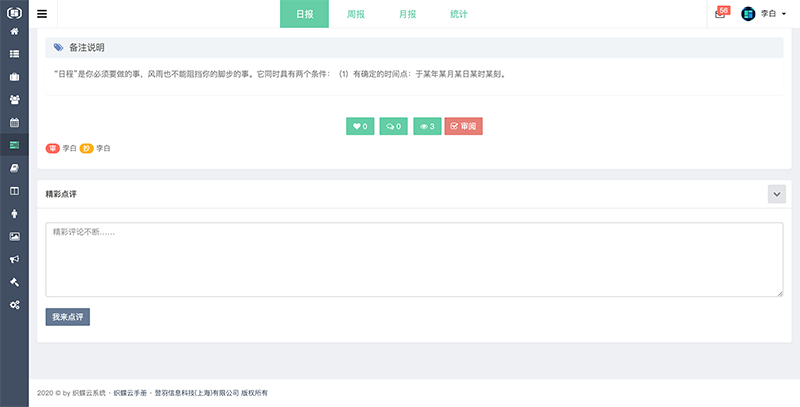Screen dimensions: 800x407
Task: Click the picture icon in sidebar
Action: click(14, 236)
